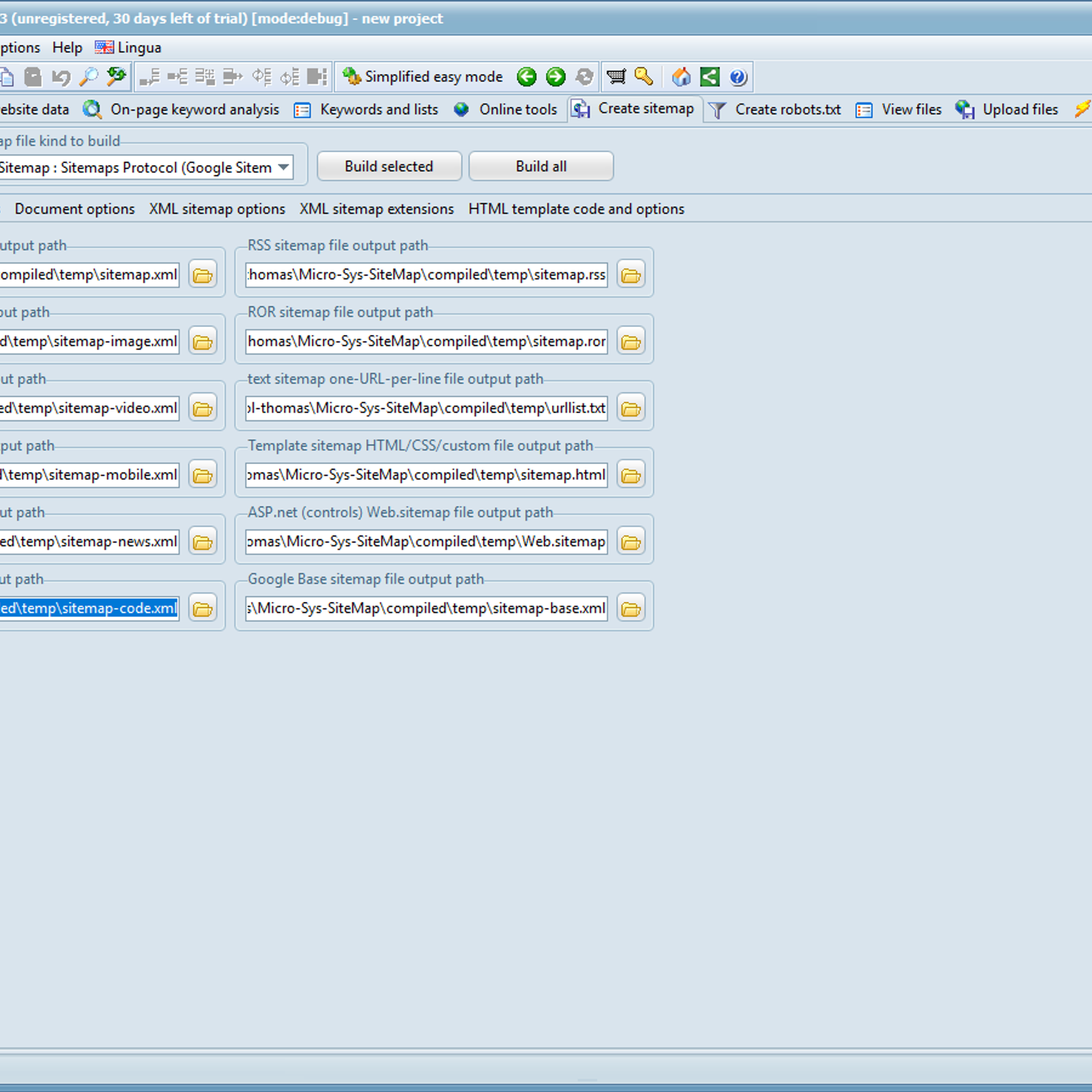Switch to Create robots.txt tab
The width and height of the screenshot is (1092, 1092).
(x=775, y=109)
